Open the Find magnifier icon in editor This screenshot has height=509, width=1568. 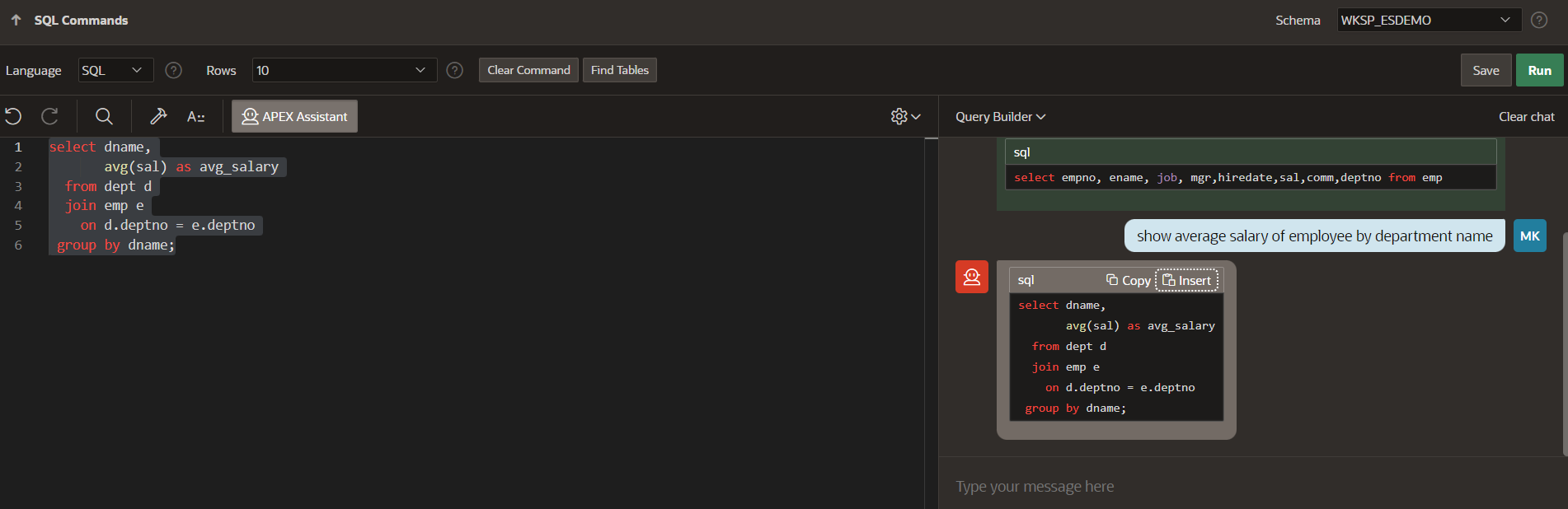click(x=104, y=116)
